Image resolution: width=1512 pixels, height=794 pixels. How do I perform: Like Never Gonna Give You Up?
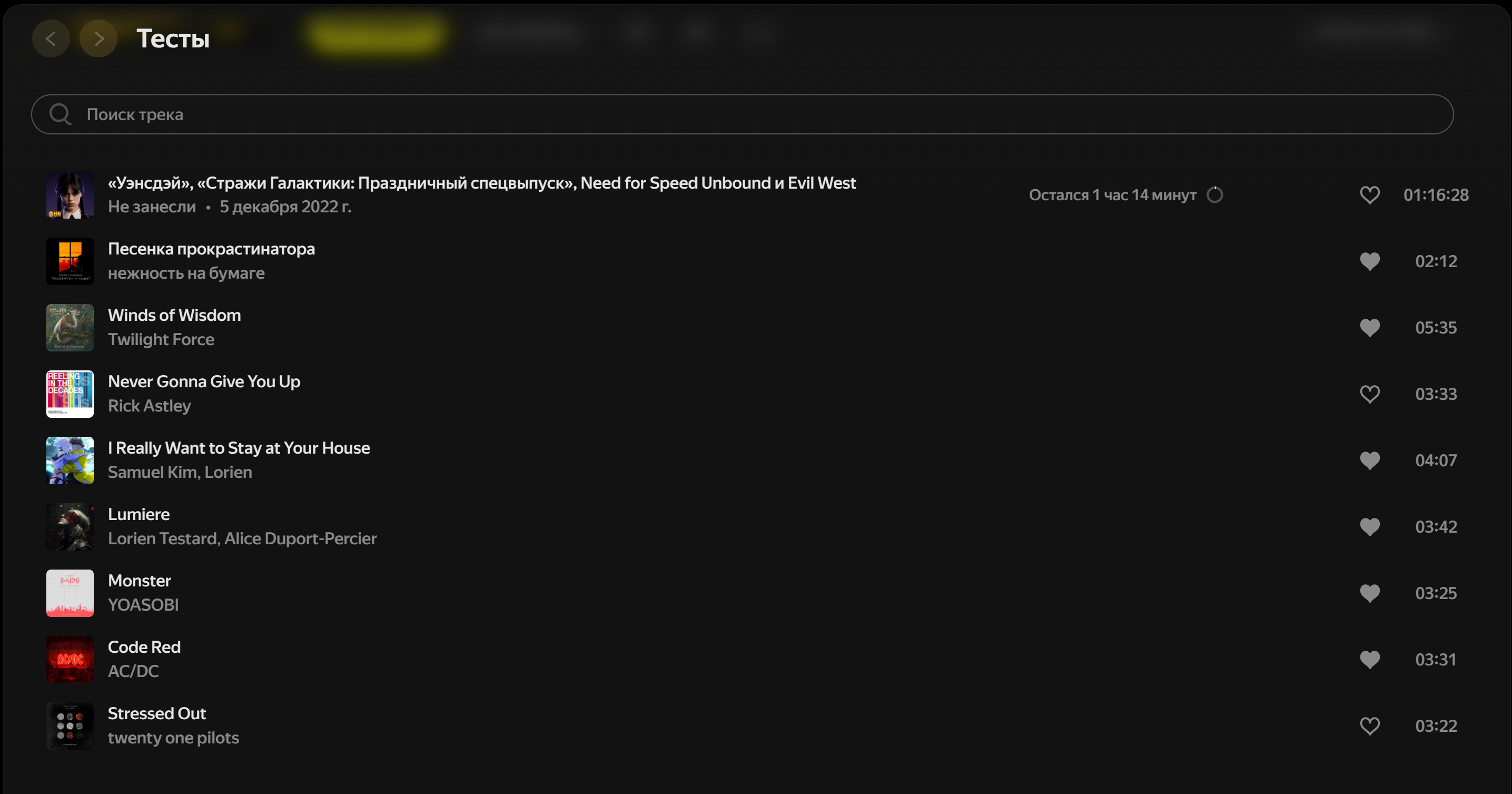1369,394
